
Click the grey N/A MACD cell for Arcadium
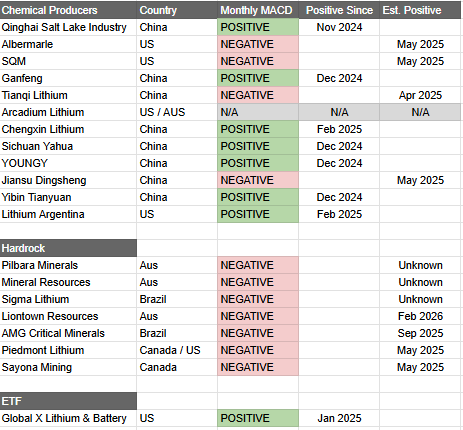pos(258,112)
